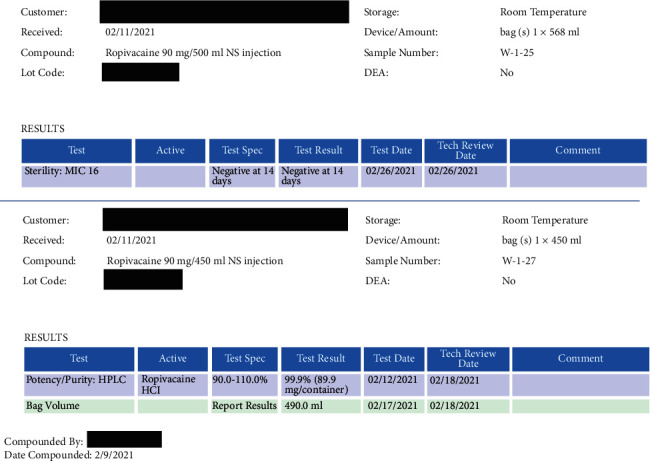
Task: Click the Date Compounded: 2/9/2021 line
Action: [x=68, y=454]
